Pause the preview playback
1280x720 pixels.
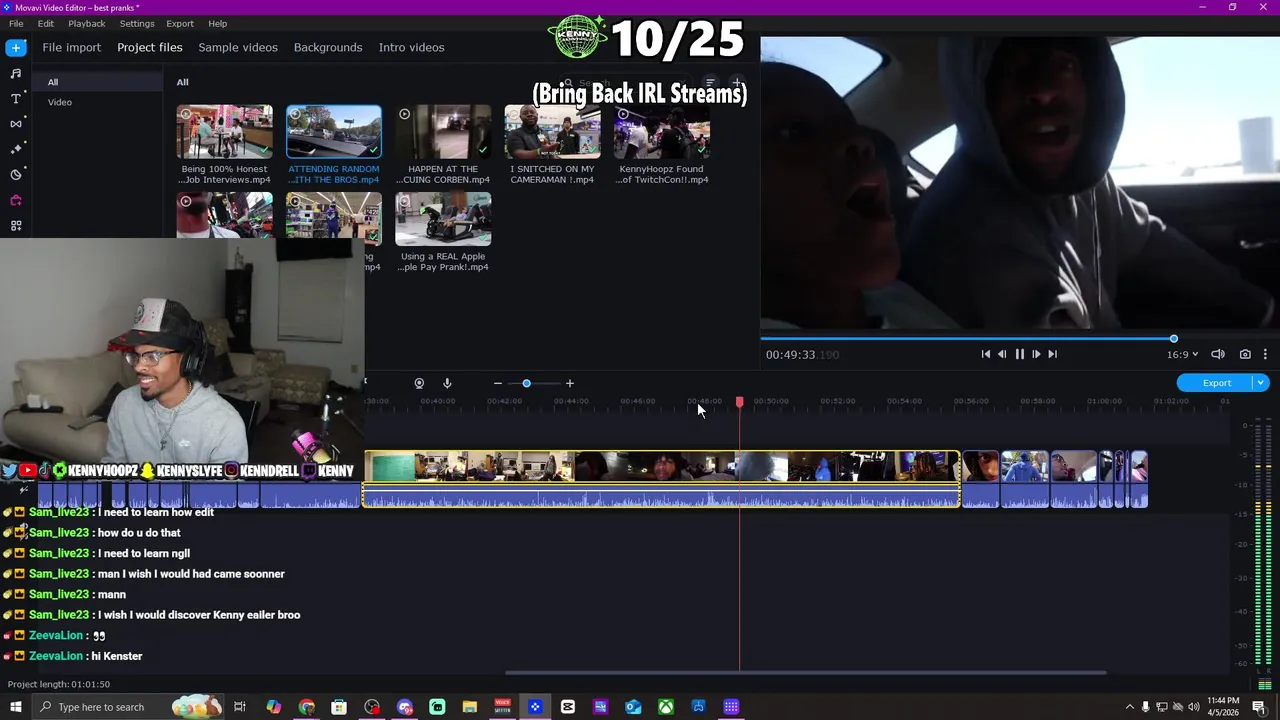click(x=1019, y=354)
